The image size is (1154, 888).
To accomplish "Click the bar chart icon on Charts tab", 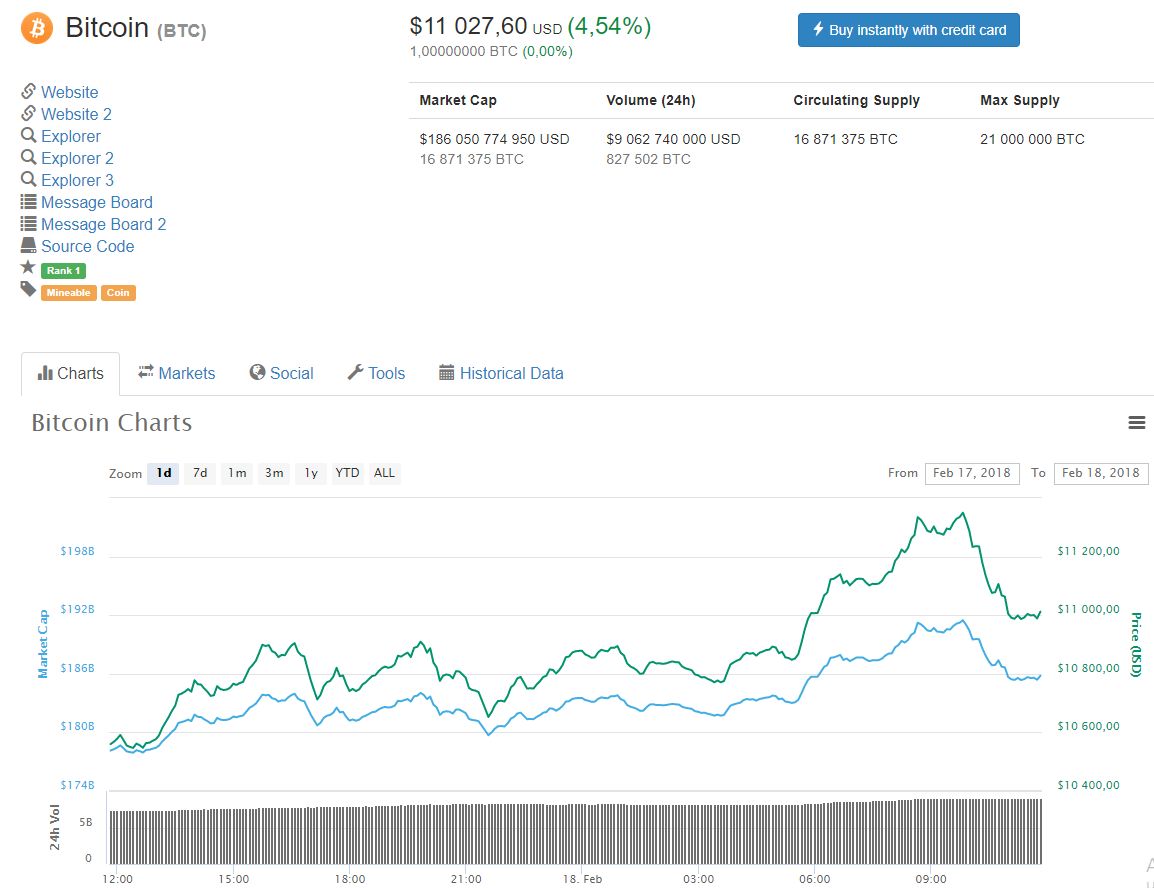I will [x=45, y=373].
